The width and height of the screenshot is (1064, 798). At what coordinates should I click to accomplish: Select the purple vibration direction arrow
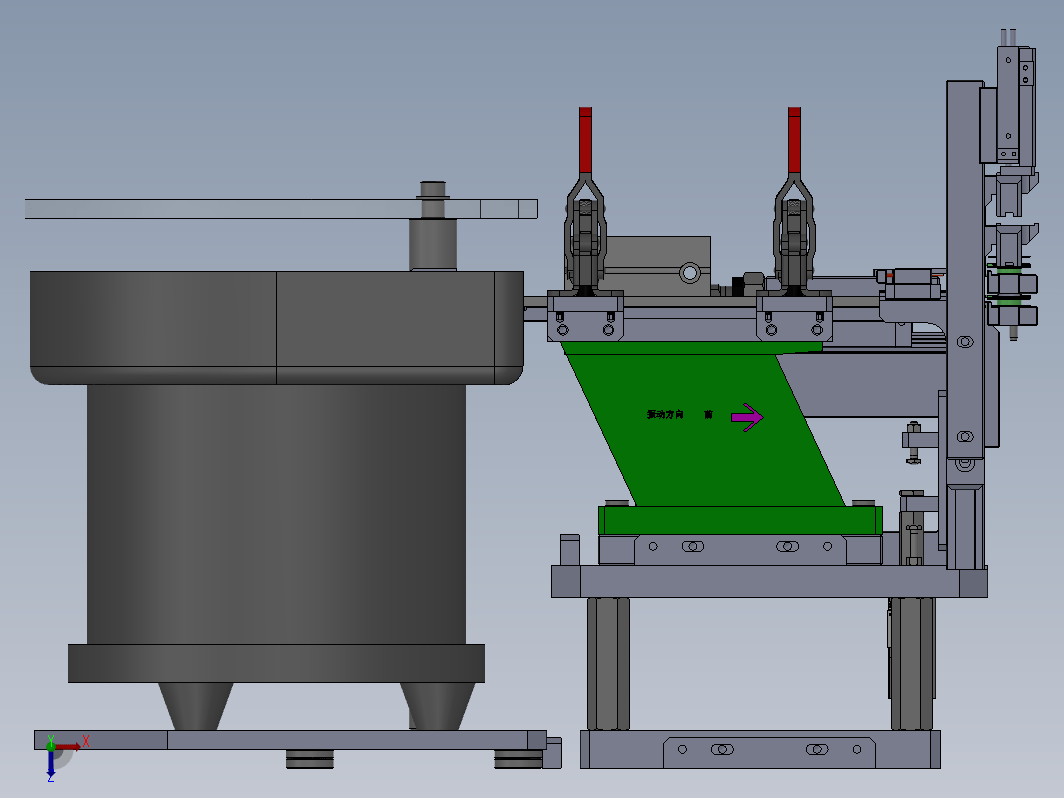click(x=747, y=417)
